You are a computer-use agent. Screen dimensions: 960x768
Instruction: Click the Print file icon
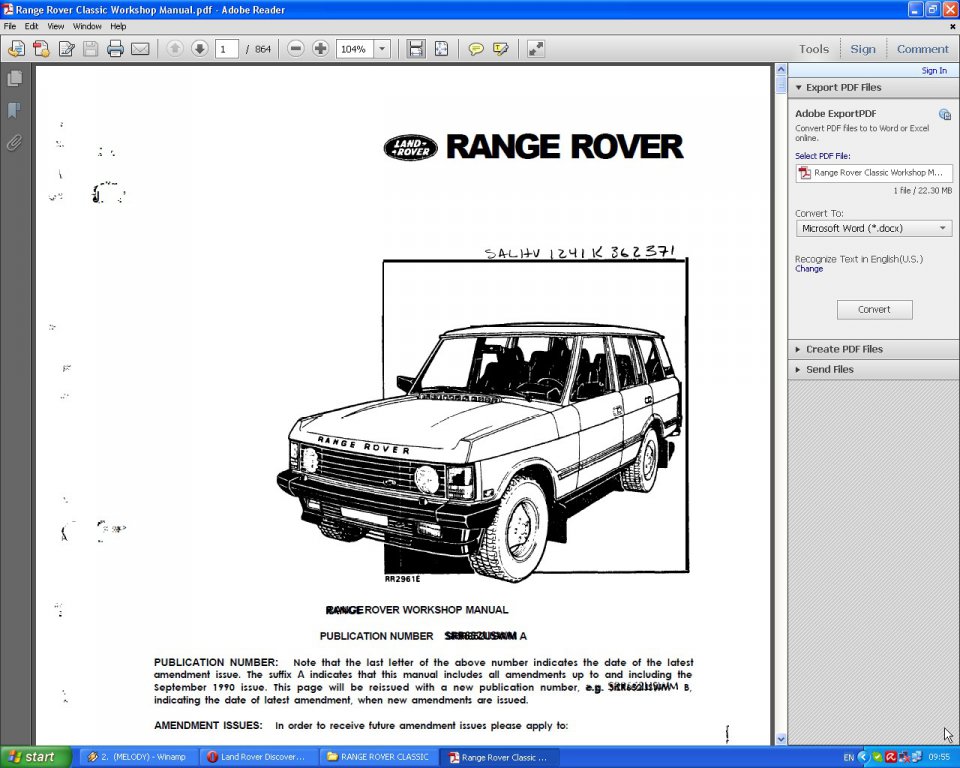click(115, 49)
